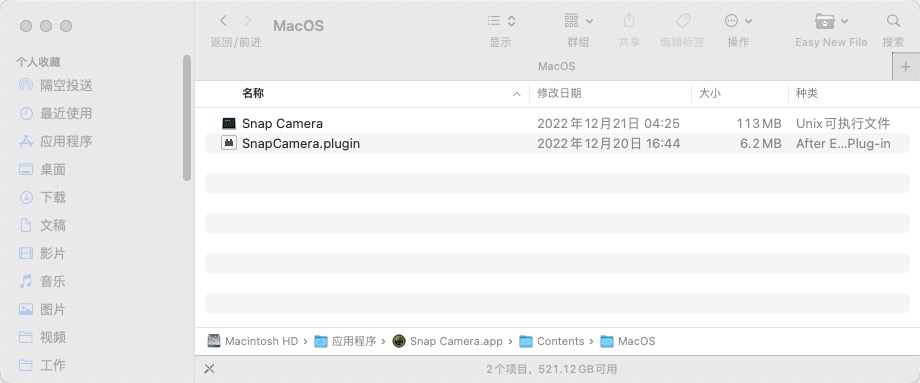920x383 pixels.
Task: Go to 应用程序 in the path bar
Action: point(346,341)
